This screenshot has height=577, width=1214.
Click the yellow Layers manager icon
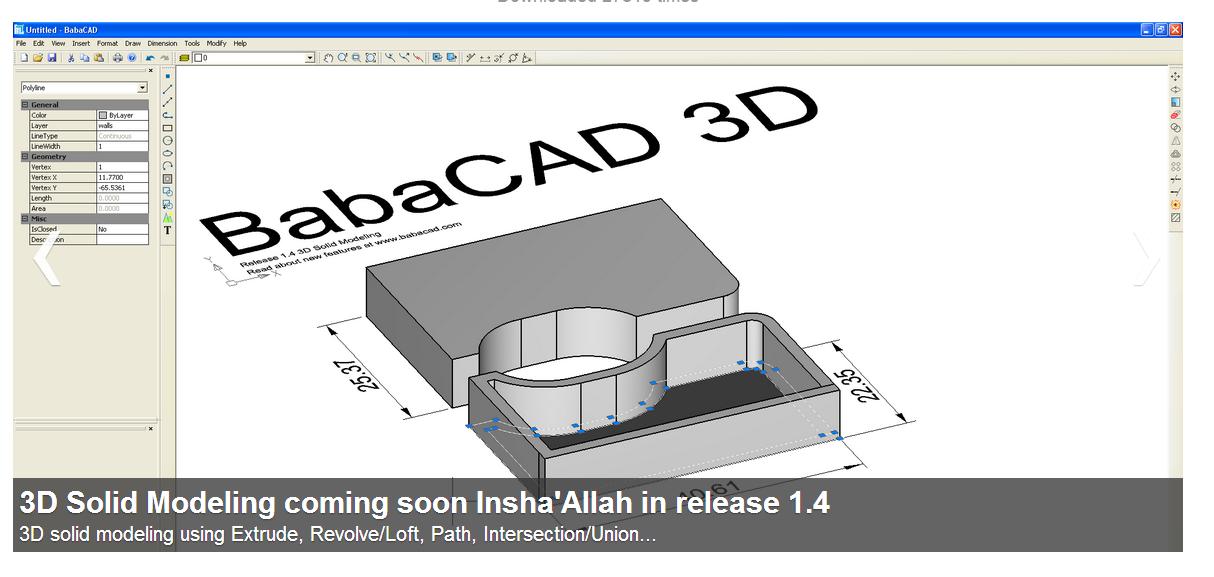[x=184, y=58]
